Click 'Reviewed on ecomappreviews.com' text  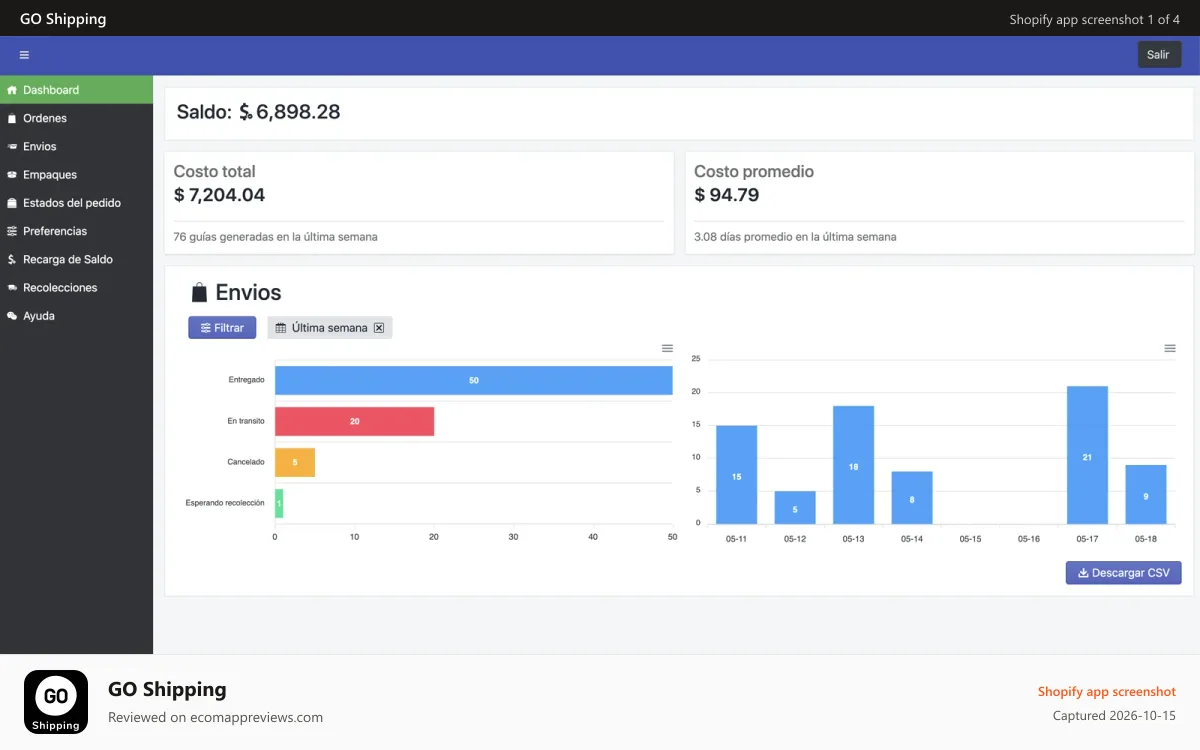(x=215, y=717)
